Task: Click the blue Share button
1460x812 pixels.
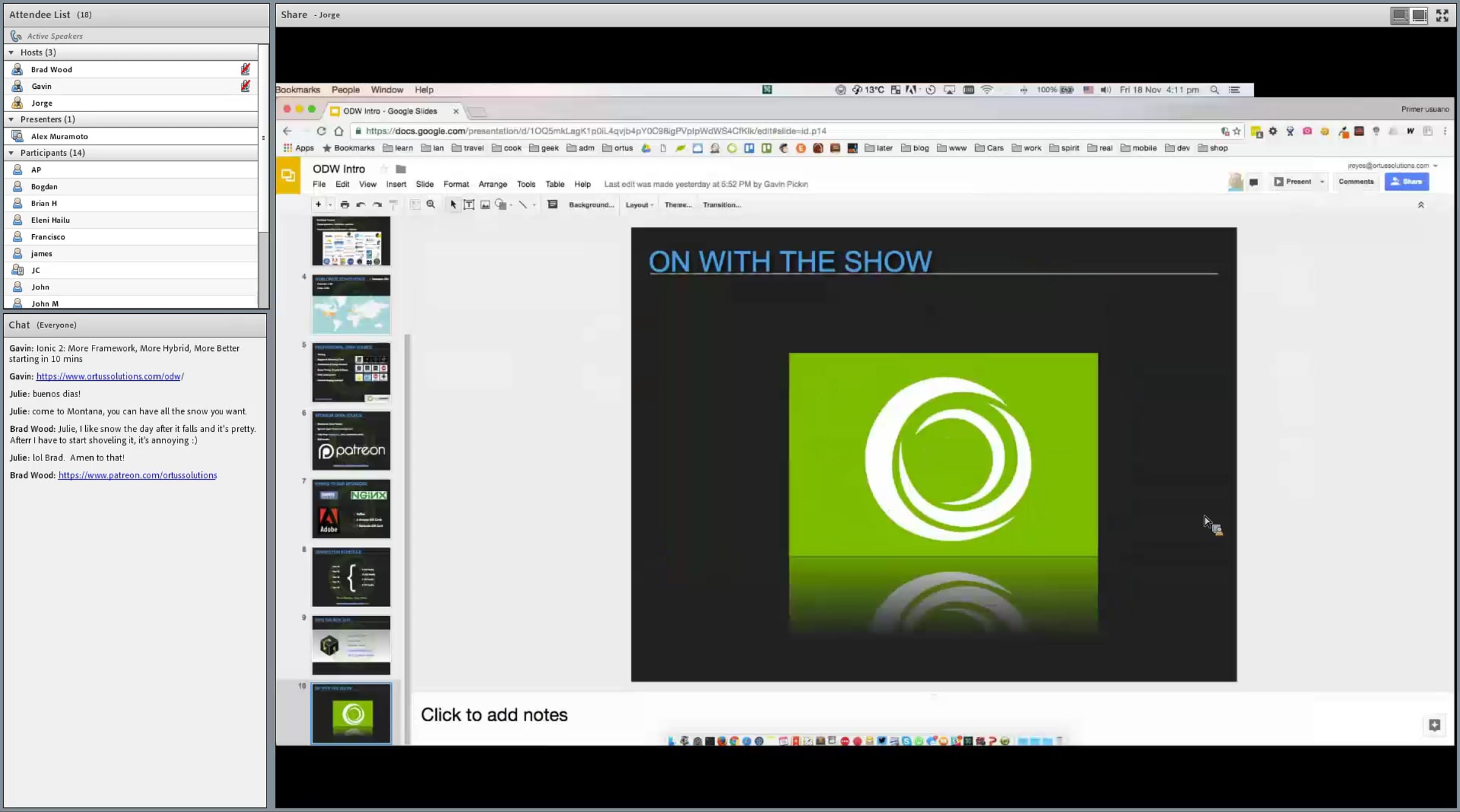Action: (x=1406, y=182)
